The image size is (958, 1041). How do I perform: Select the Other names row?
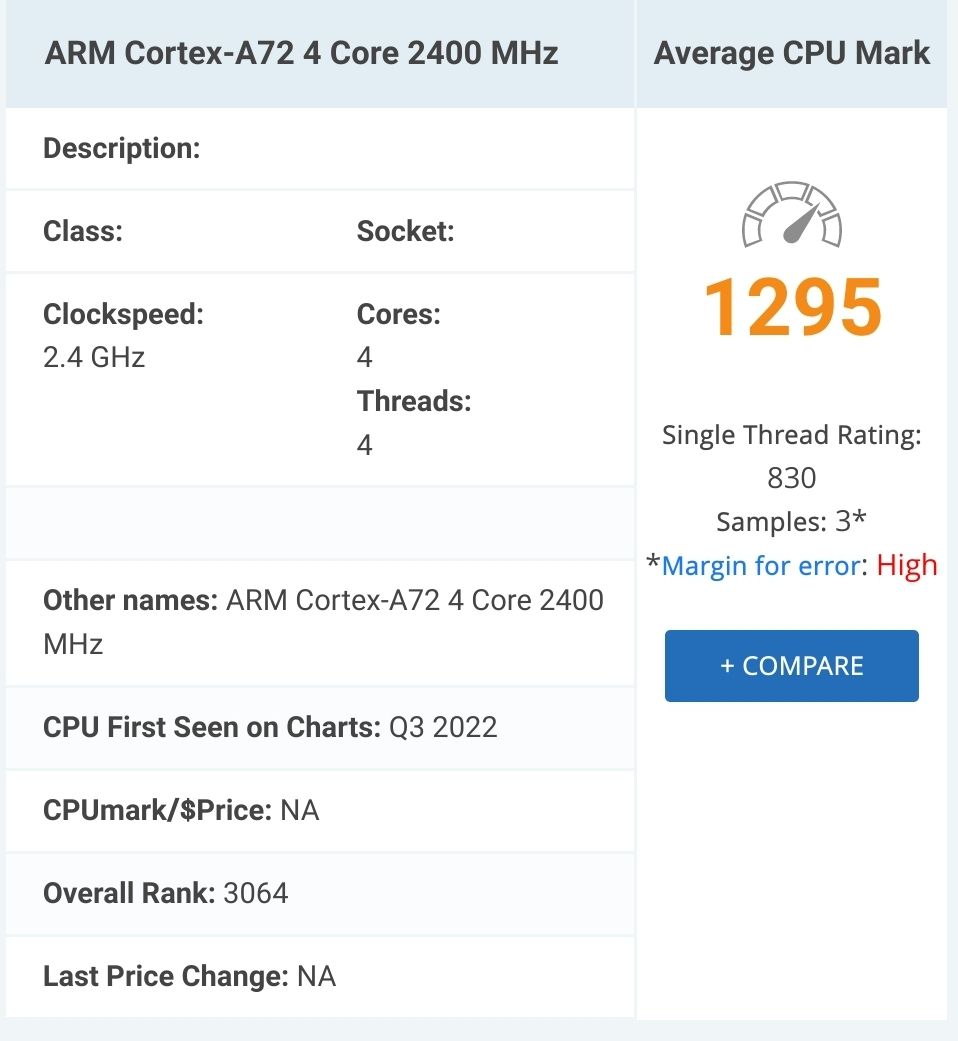click(322, 622)
